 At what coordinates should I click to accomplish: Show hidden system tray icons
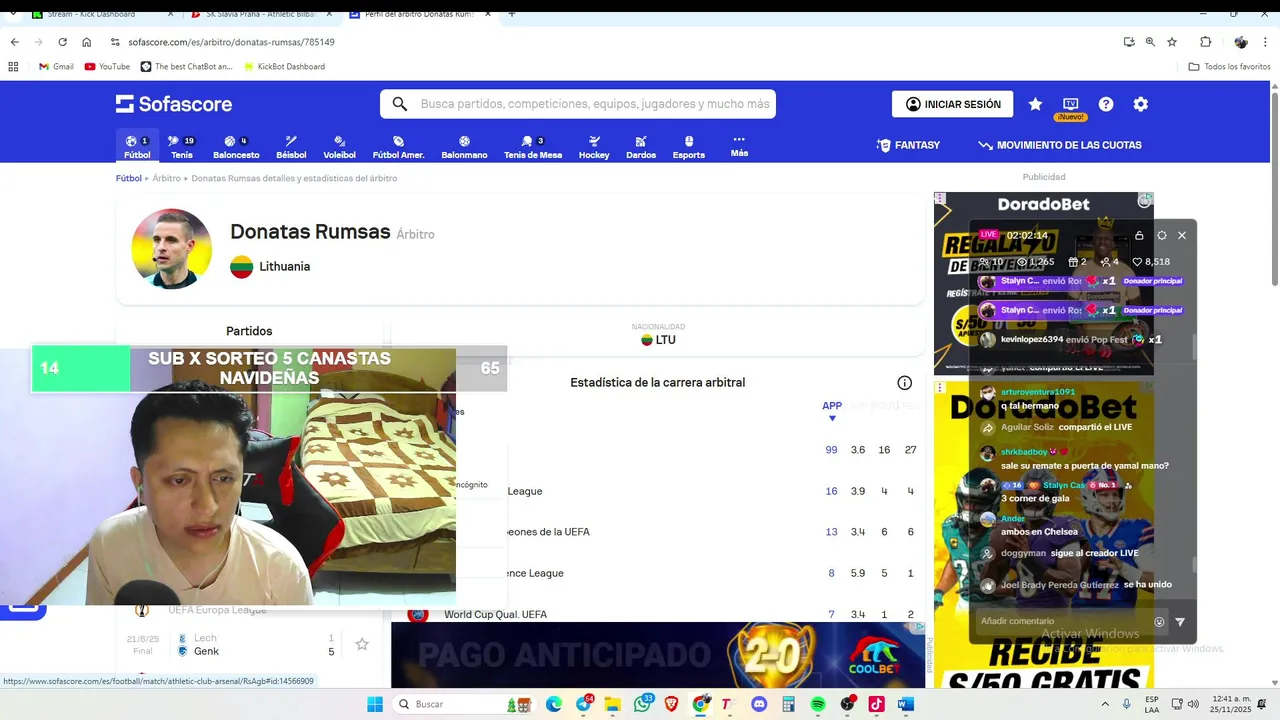1106,704
